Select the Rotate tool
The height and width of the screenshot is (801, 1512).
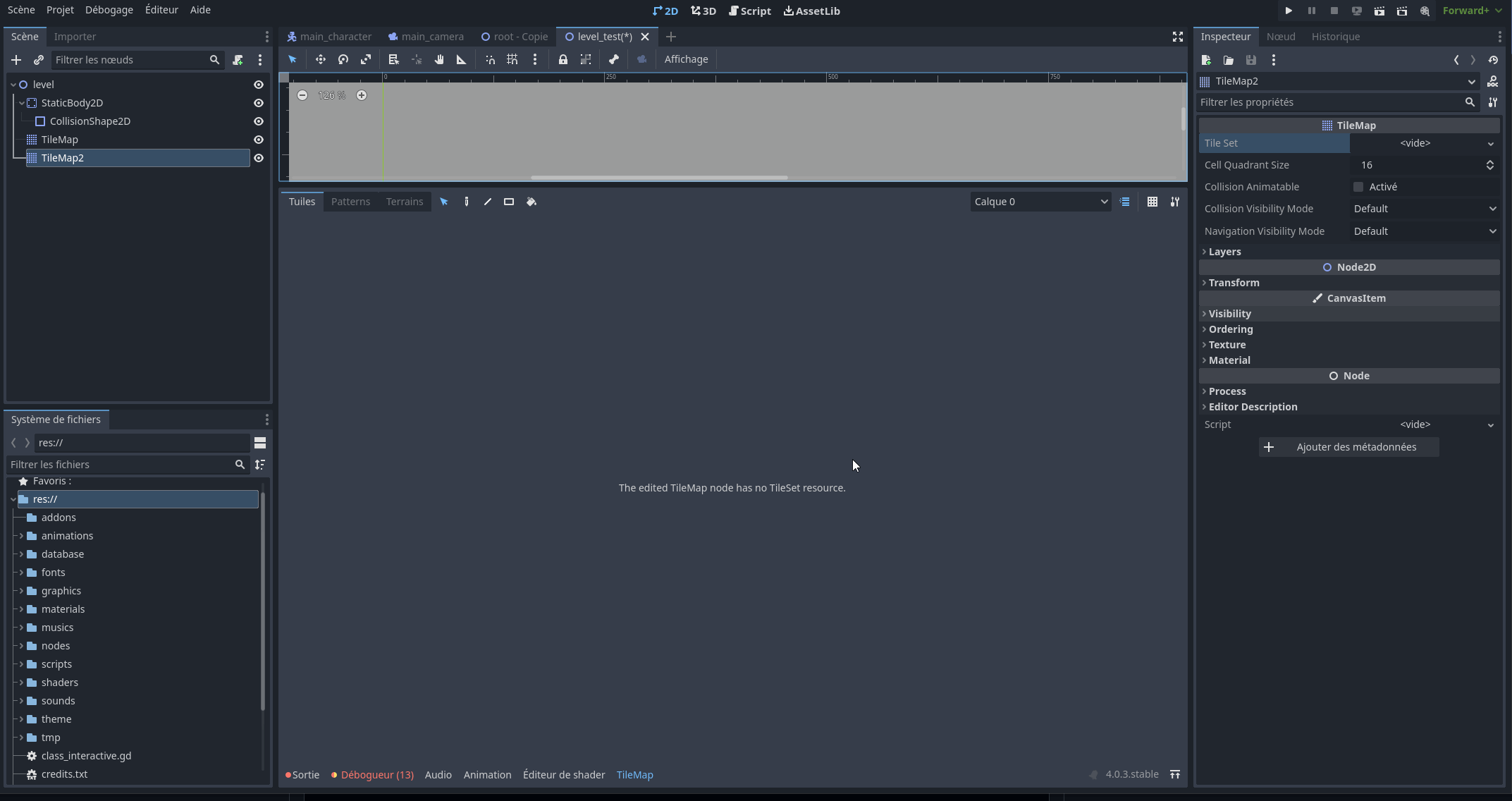click(x=343, y=59)
